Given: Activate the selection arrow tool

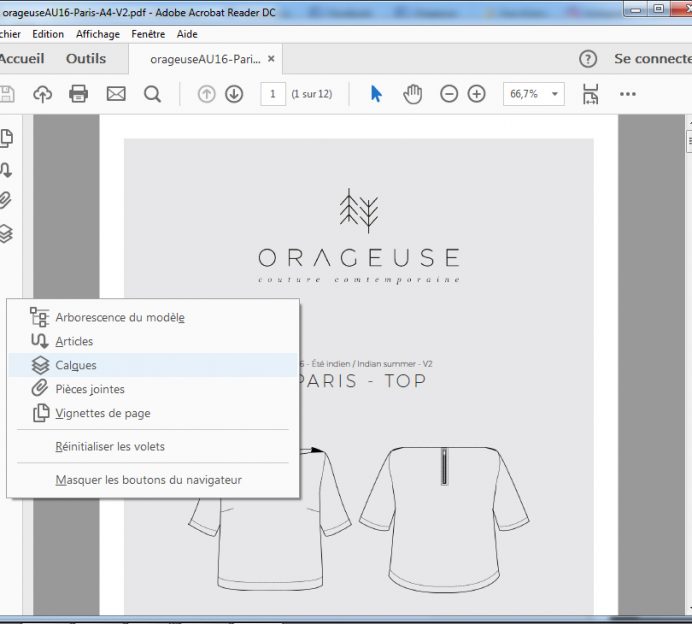Looking at the screenshot, I should [376, 94].
